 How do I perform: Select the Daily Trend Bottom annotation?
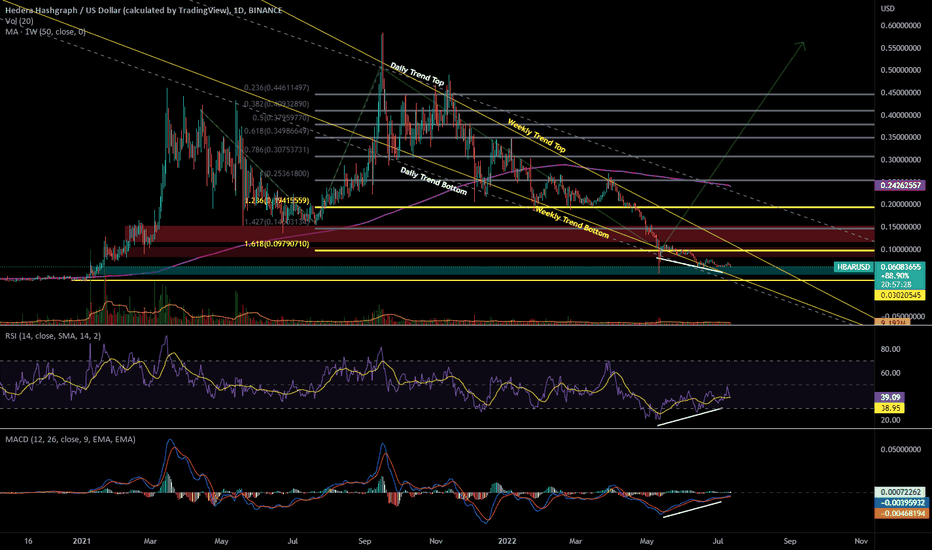point(433,181)
